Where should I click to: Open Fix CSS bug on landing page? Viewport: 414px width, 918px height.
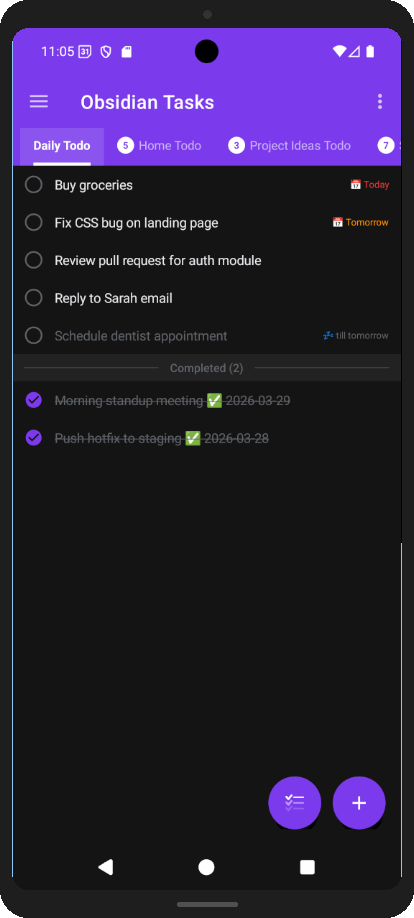pyautogui.click(x=136, y=222)
